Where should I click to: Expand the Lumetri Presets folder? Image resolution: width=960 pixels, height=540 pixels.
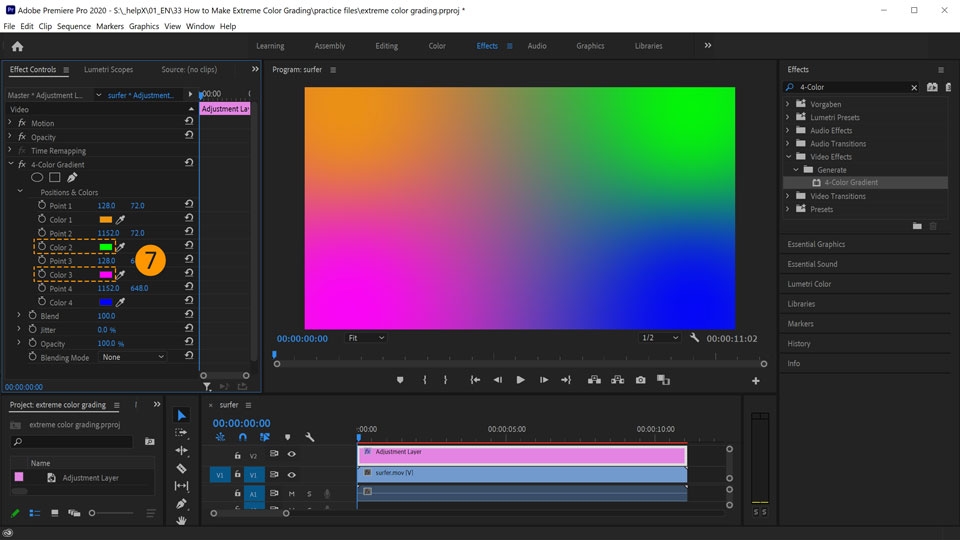coord(788,117)
